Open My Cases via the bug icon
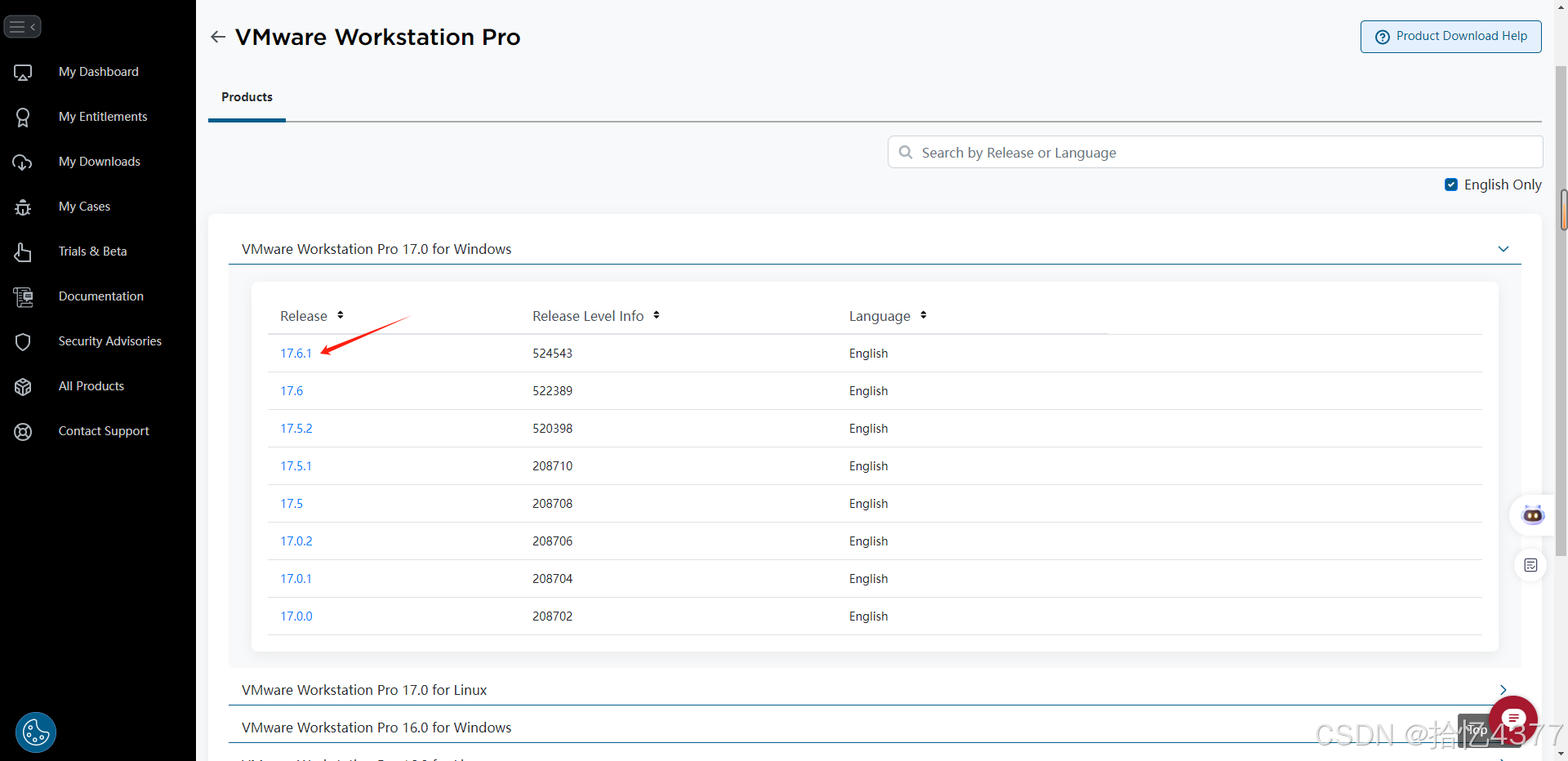This screenshot has height=761, width=1568. [x=23, y=207]
